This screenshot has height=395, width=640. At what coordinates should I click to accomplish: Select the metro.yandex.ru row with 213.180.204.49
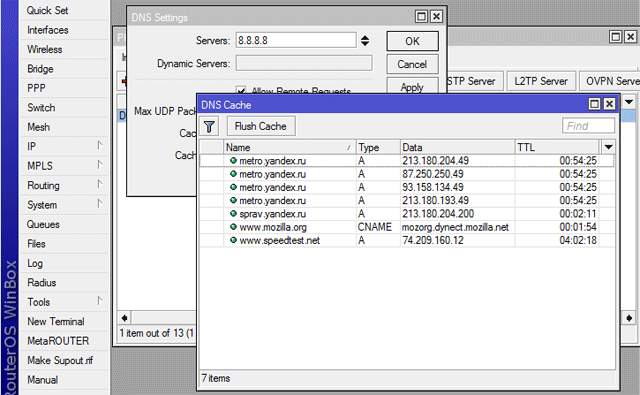pos(407,161)
